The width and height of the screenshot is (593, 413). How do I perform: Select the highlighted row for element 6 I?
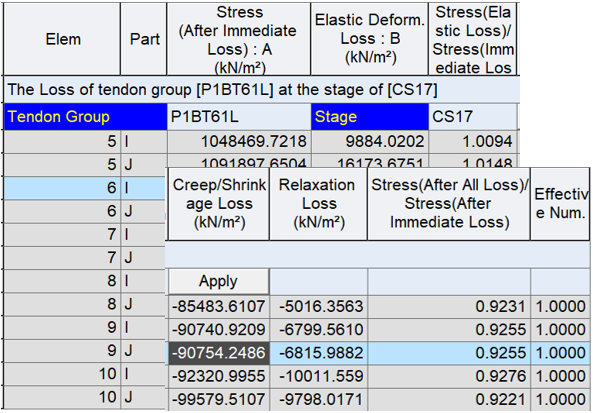pyautogui.click(x=85, y=188)
